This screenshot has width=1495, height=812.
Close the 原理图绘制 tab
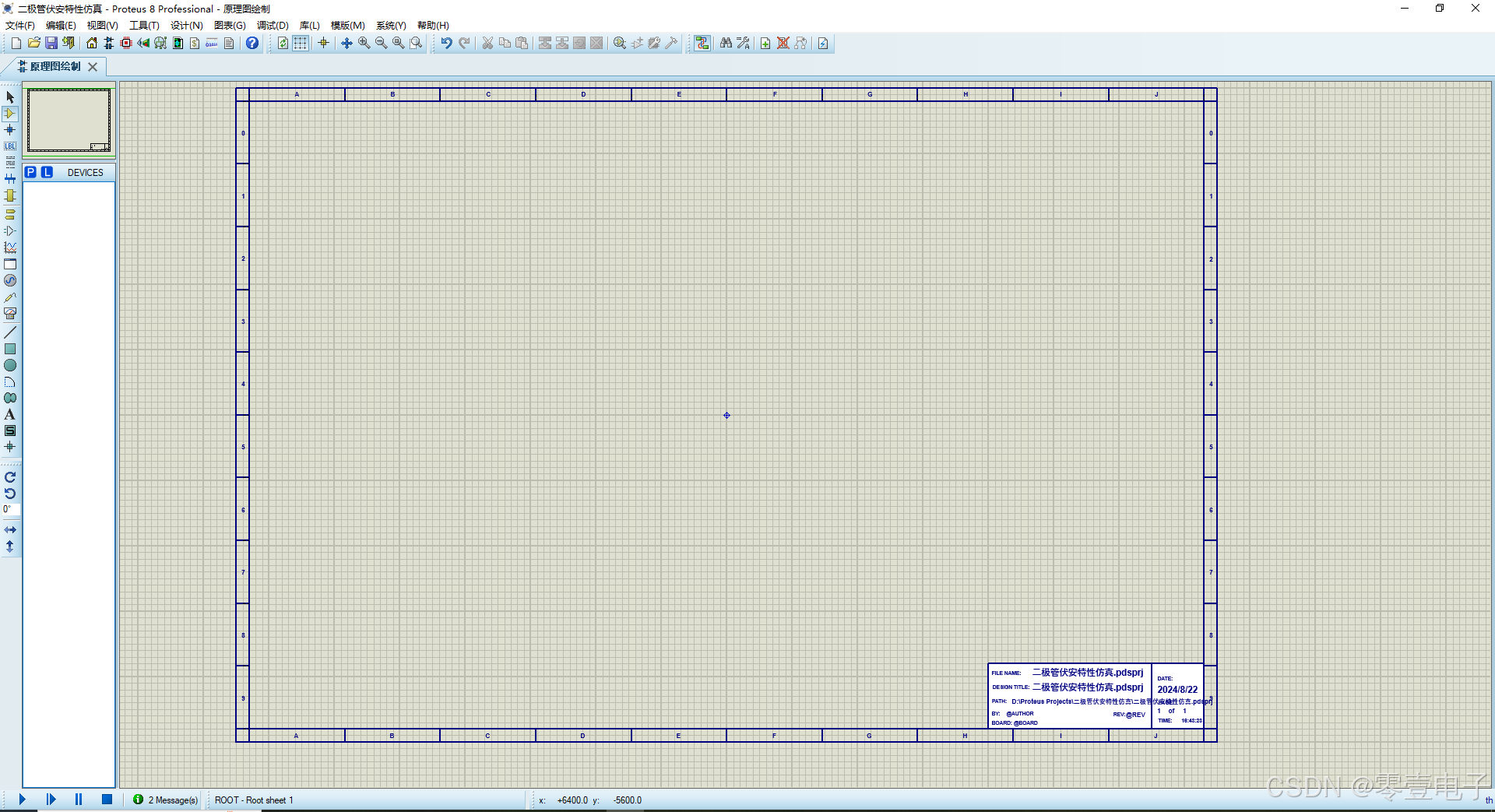[93, 67]
